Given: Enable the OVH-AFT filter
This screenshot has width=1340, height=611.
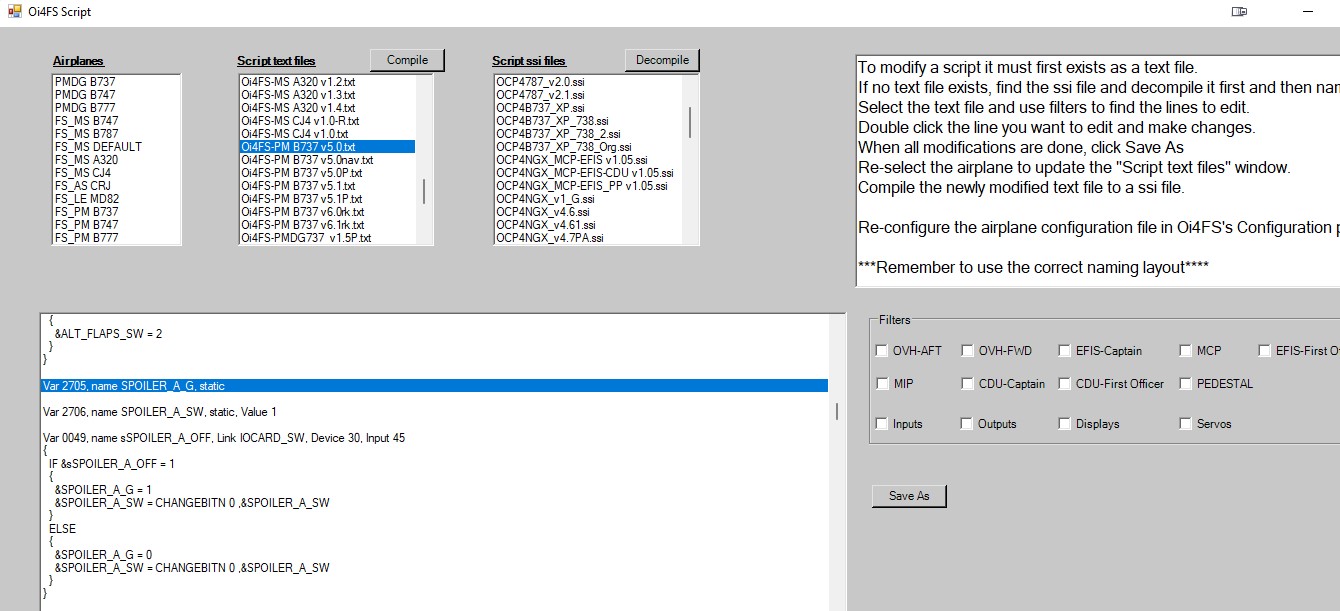Looking at the screenshot, I should (x=882, y=351).
